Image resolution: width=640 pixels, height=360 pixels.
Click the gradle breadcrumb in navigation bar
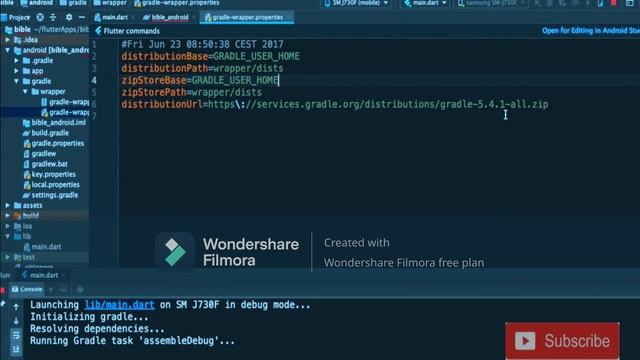73,3
